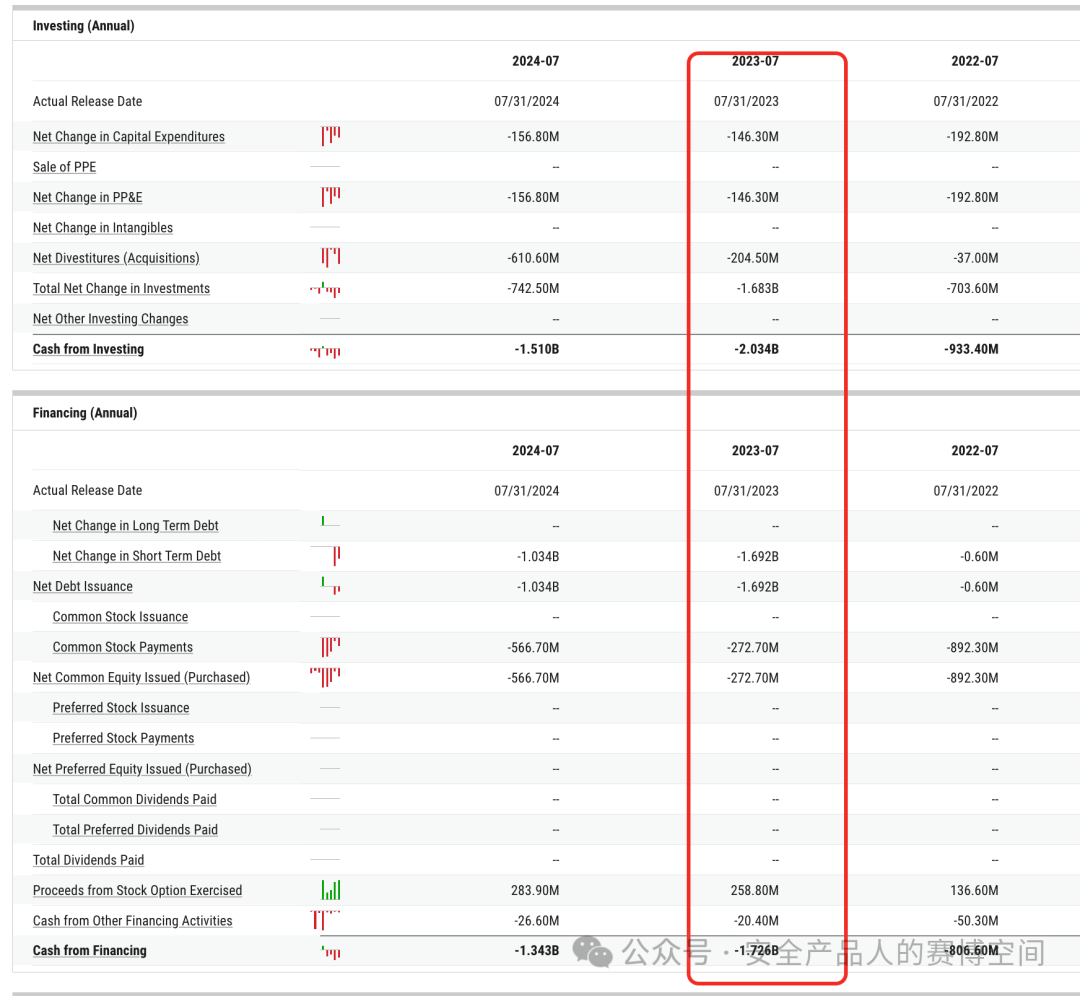Click the Proceeds from Stock Option Exercised sparkline
The width and height of the screenshot is (1080, 996).
click(x=331, y=890)
